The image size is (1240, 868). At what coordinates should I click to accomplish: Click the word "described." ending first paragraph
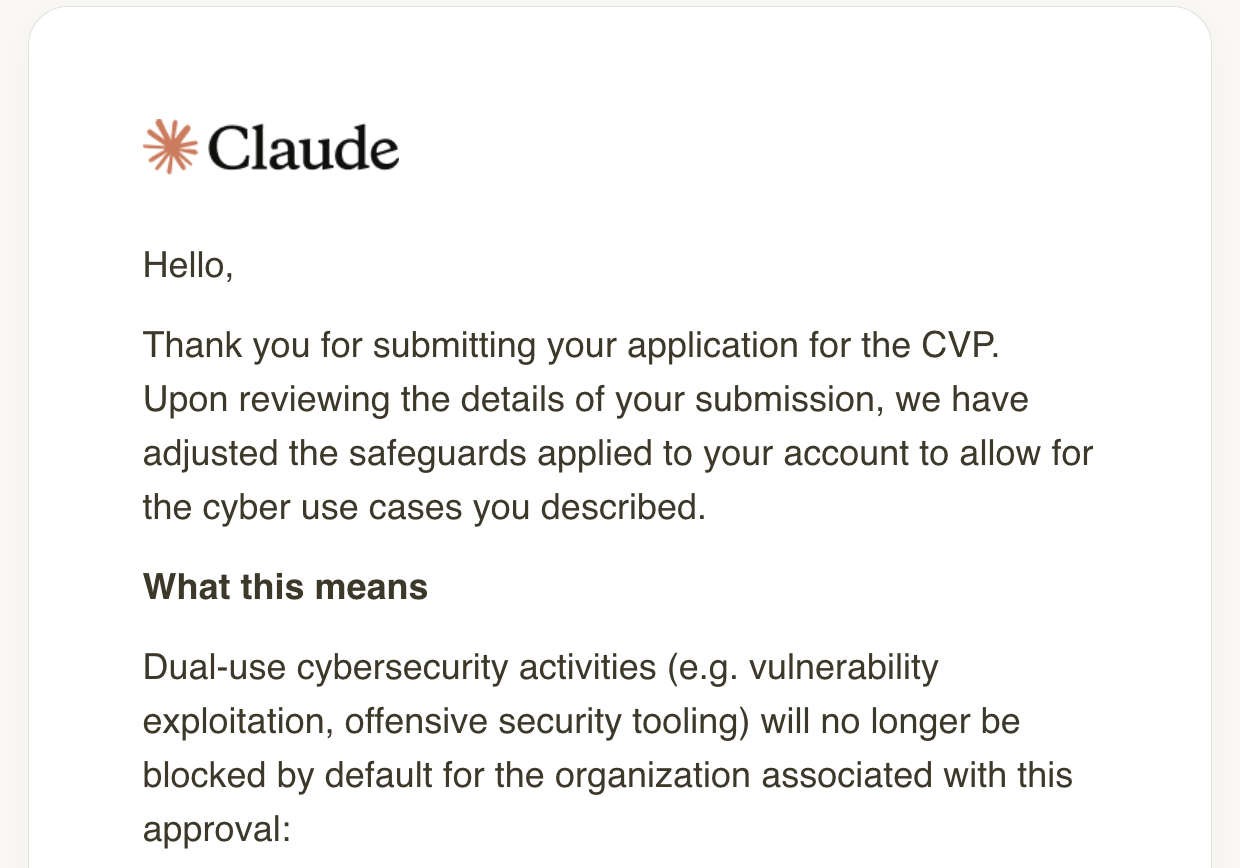point(623,507)
